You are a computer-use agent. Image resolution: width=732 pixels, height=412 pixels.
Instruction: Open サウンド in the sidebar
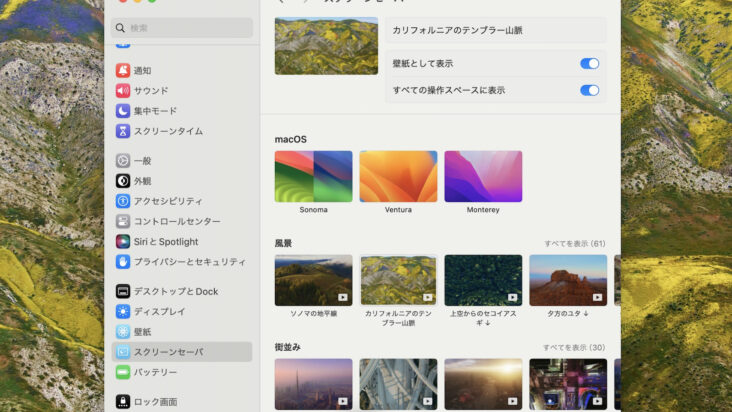click(182, 91)
